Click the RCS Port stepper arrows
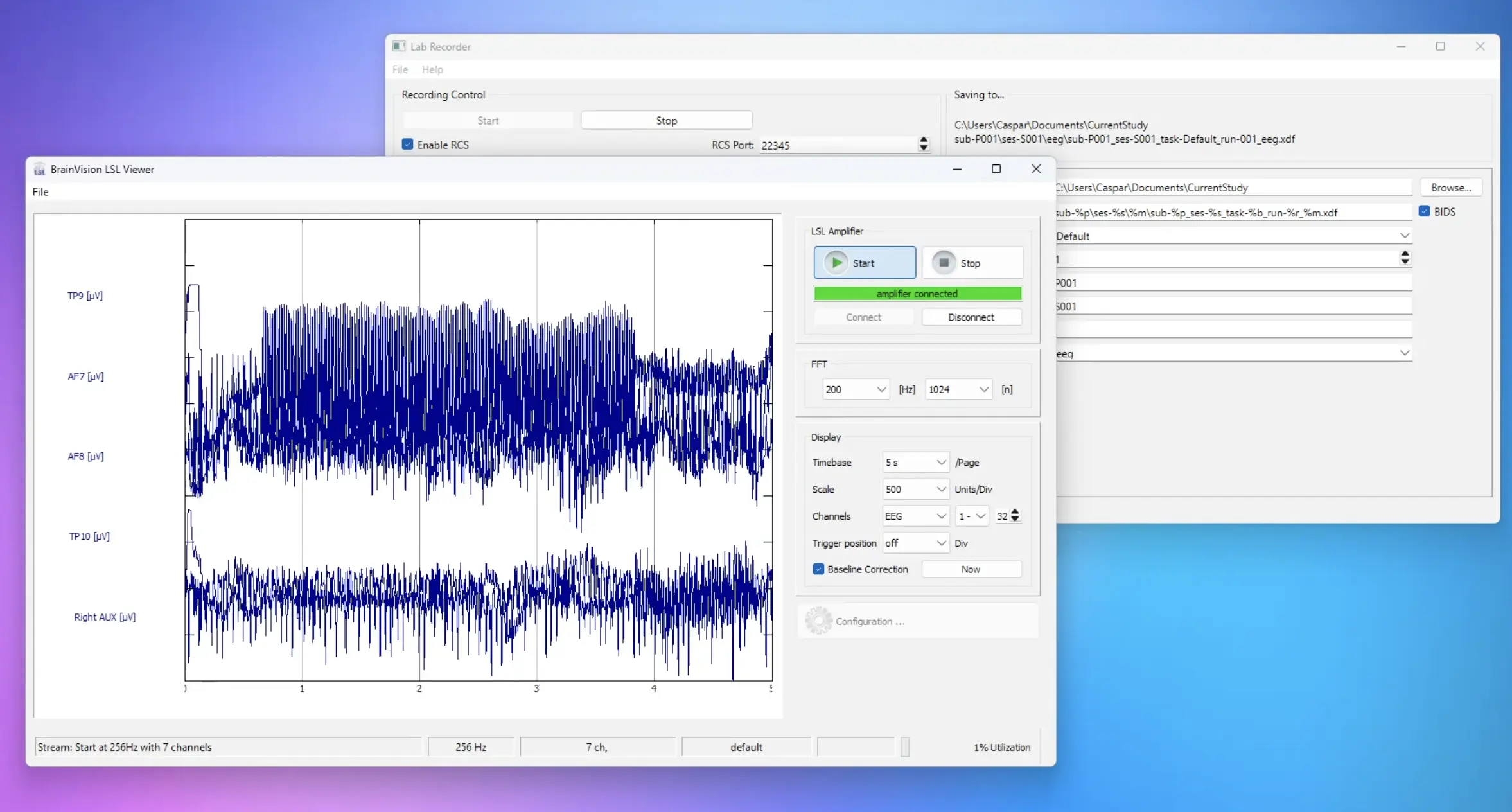Image resolution: width=1512 pixels, height=812 pixels. tap(924, 145)
